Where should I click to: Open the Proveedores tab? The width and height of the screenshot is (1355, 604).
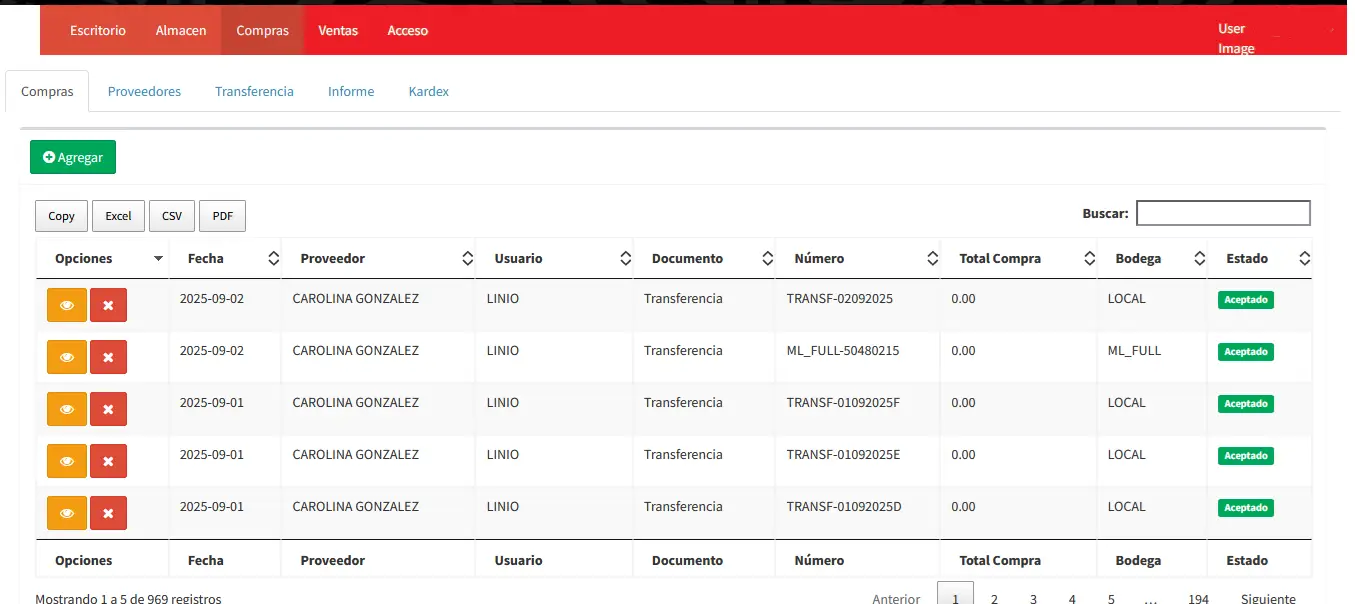[144, 91]
